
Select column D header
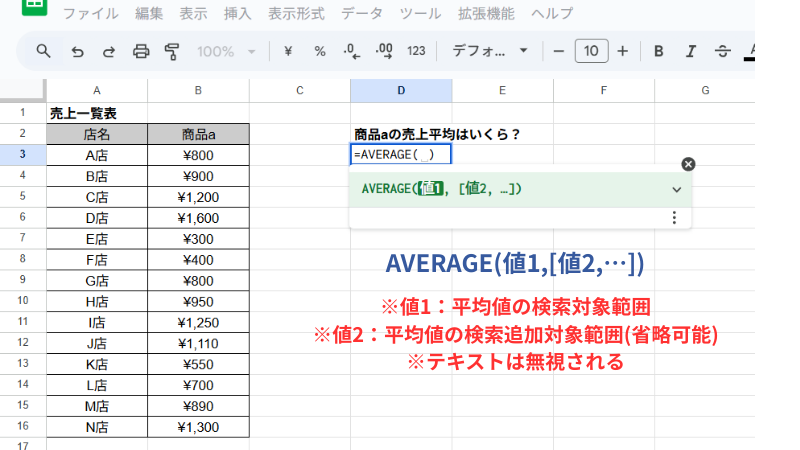(x=401, y=91)
